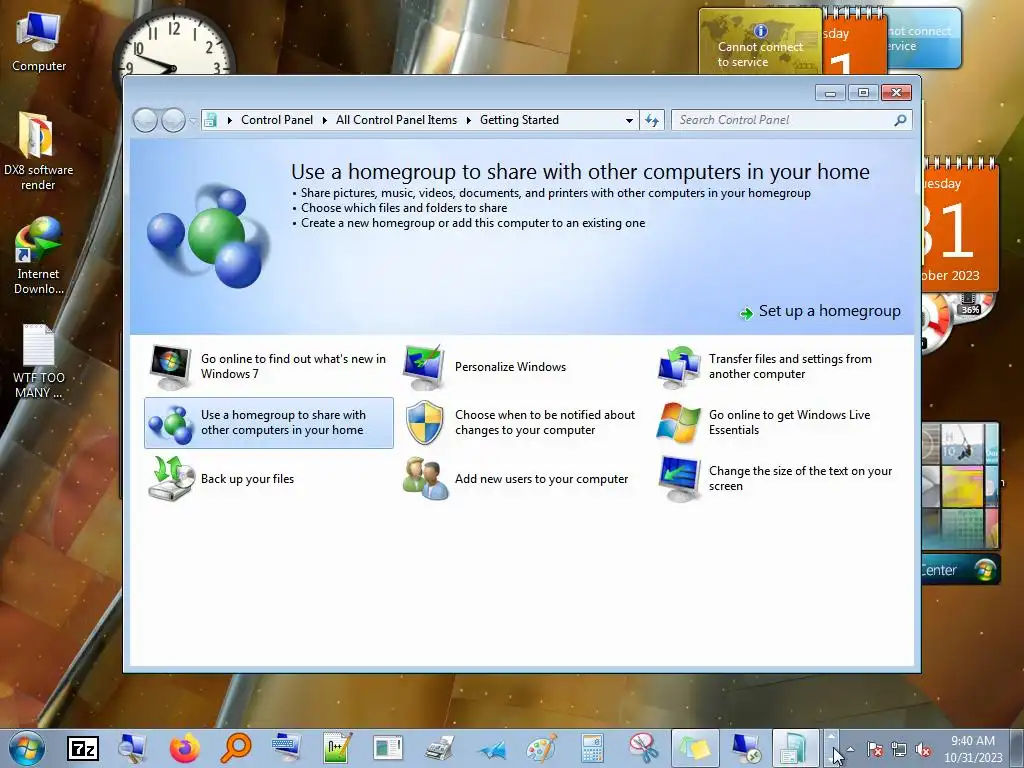The height and width of the screenshot is (768, 1024).
Task: Open the Magnifier taskbar icon
Action: pyautogui.click(x=133, y=748)
